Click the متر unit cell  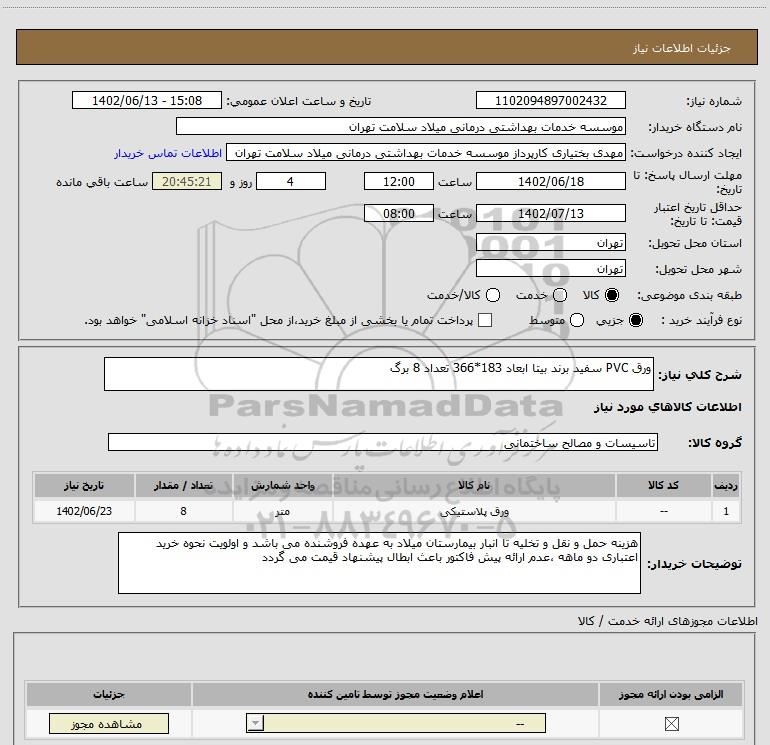(x=283, y=511)
